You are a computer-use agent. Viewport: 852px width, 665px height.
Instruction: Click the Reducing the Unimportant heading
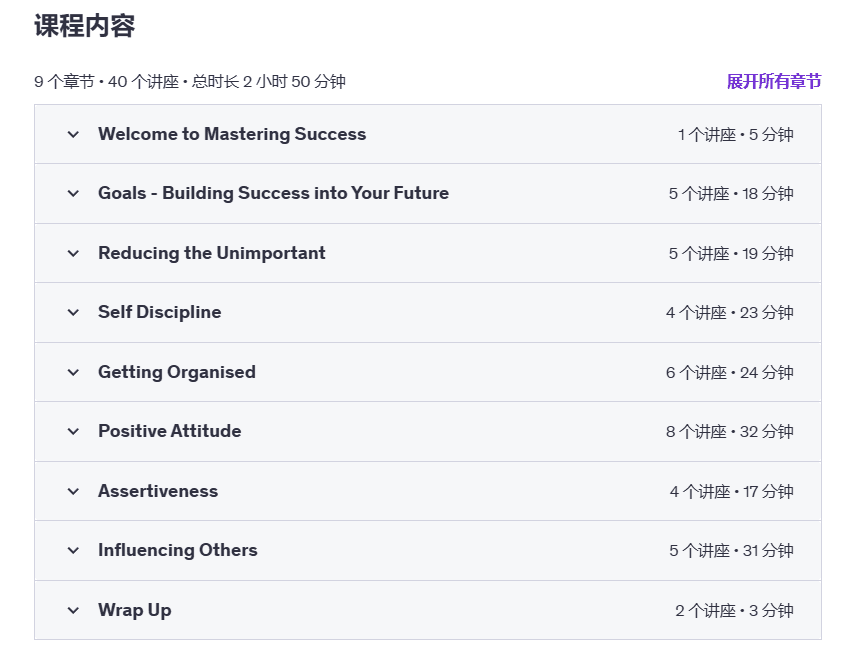[212, 253]
